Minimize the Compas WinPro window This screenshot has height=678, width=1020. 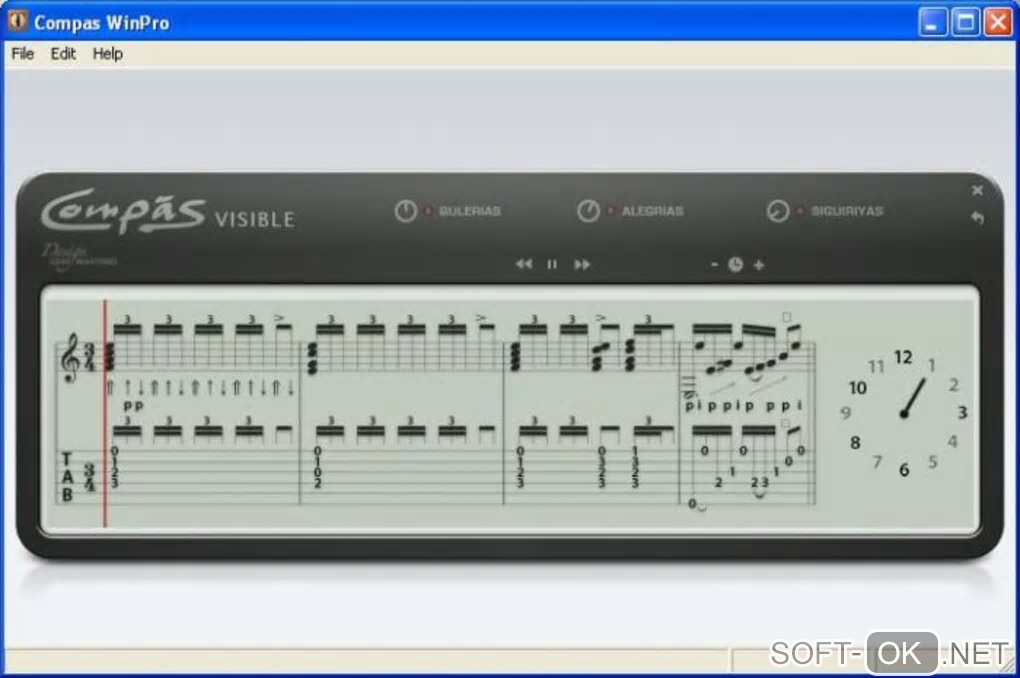[x=933, y=22]
